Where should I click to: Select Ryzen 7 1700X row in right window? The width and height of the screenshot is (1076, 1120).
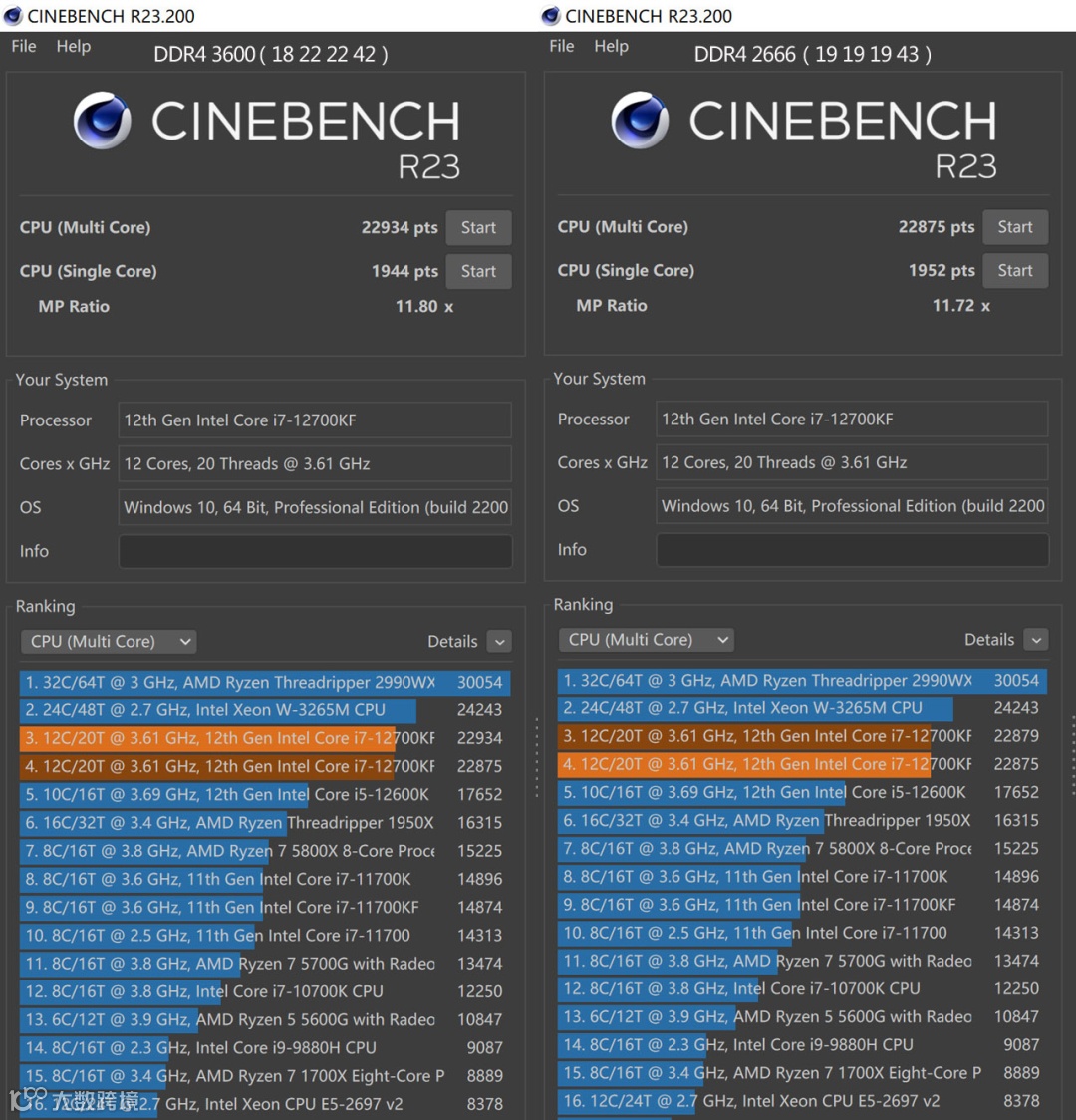click(x=803, y=1073)
